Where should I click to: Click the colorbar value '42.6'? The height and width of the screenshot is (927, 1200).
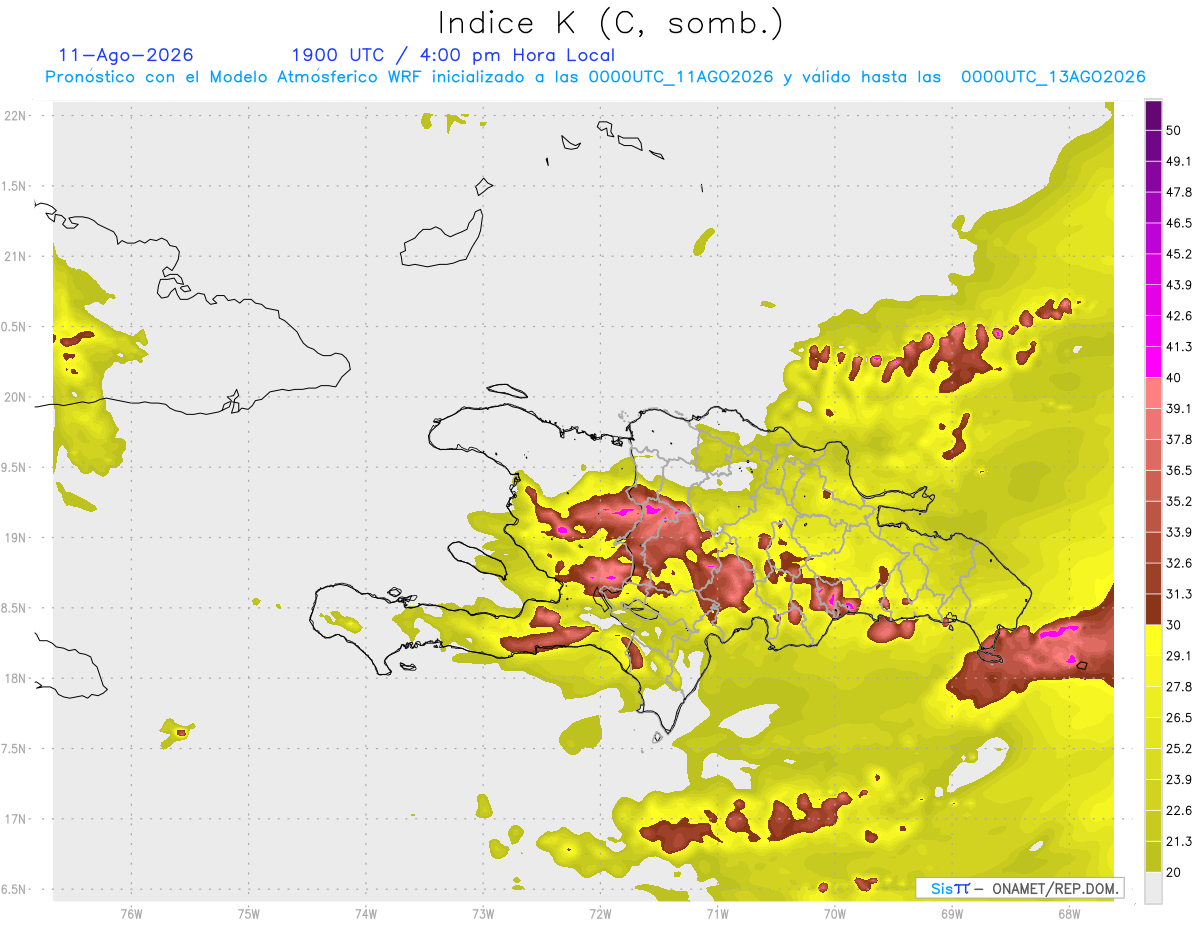pyautogui.click(x=1179, y=316)
